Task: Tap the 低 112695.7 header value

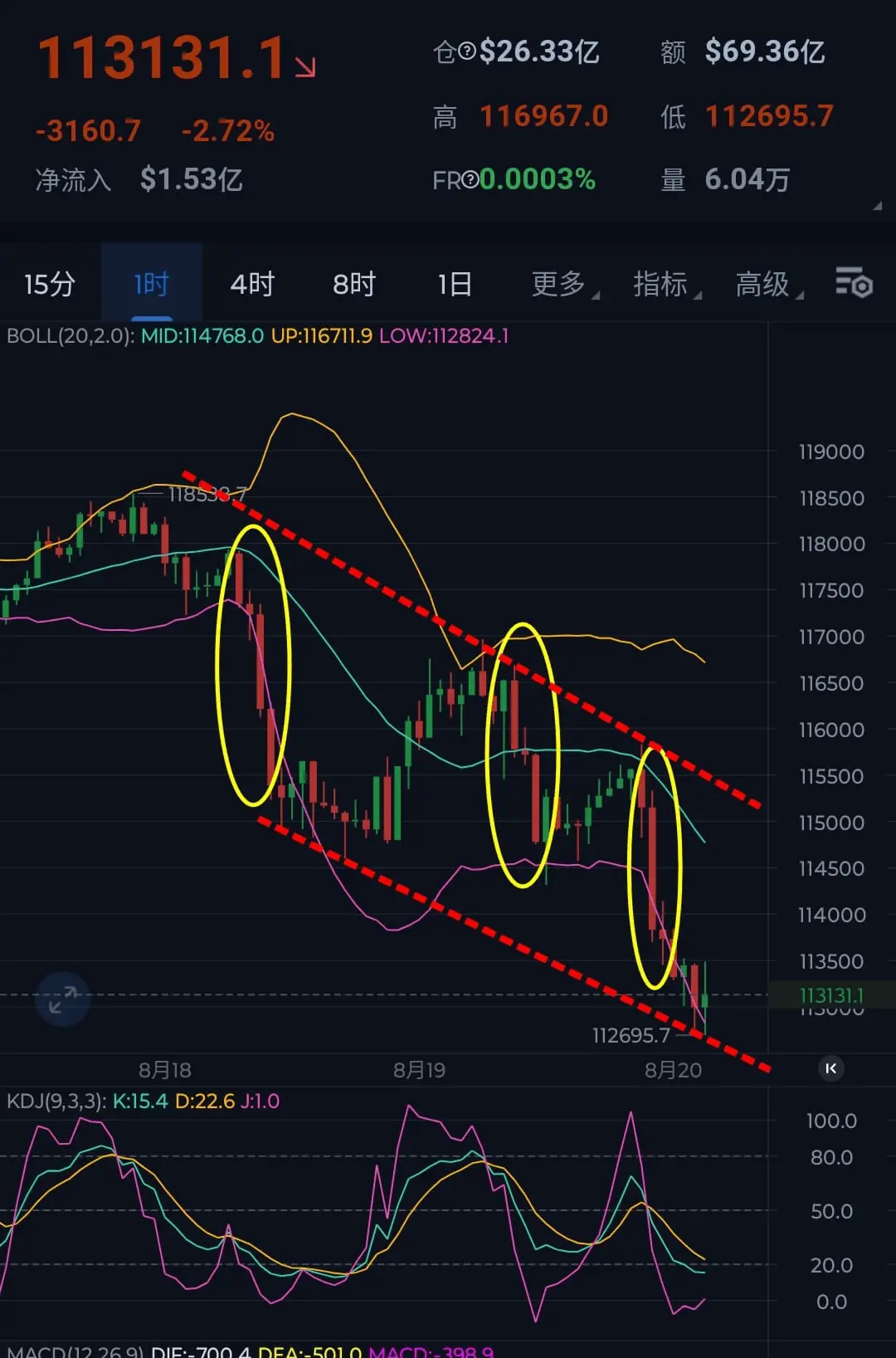Action: tap(769, 116)
